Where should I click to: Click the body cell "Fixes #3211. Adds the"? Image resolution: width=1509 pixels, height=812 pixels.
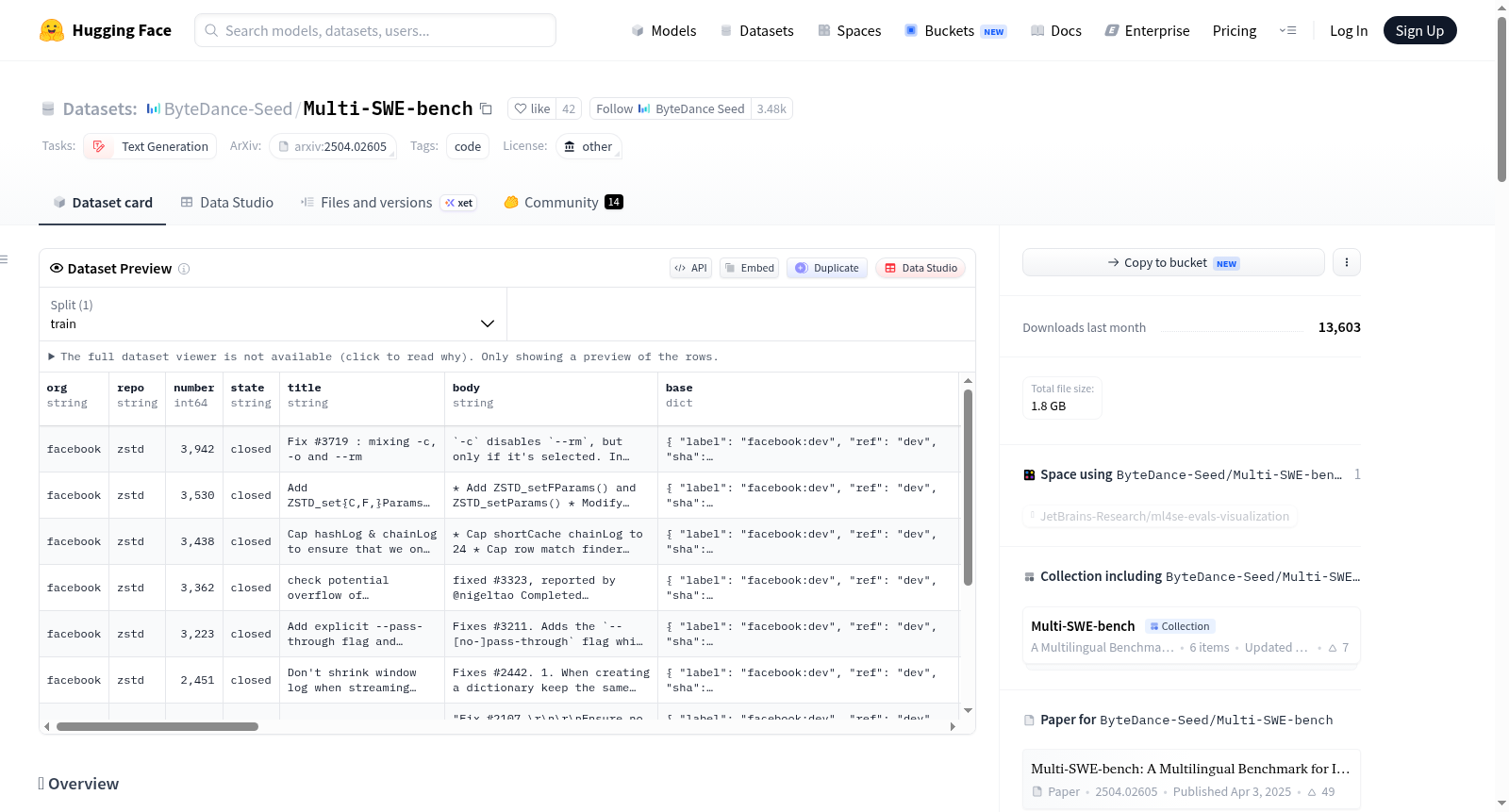551,635
